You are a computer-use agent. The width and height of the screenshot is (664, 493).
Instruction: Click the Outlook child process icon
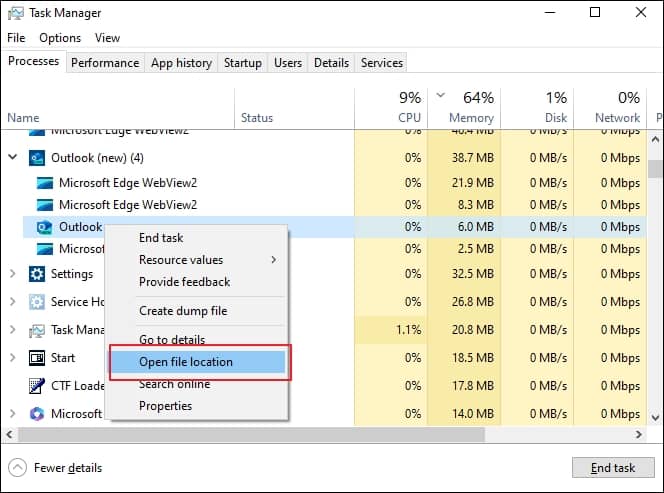coord(44,227)
